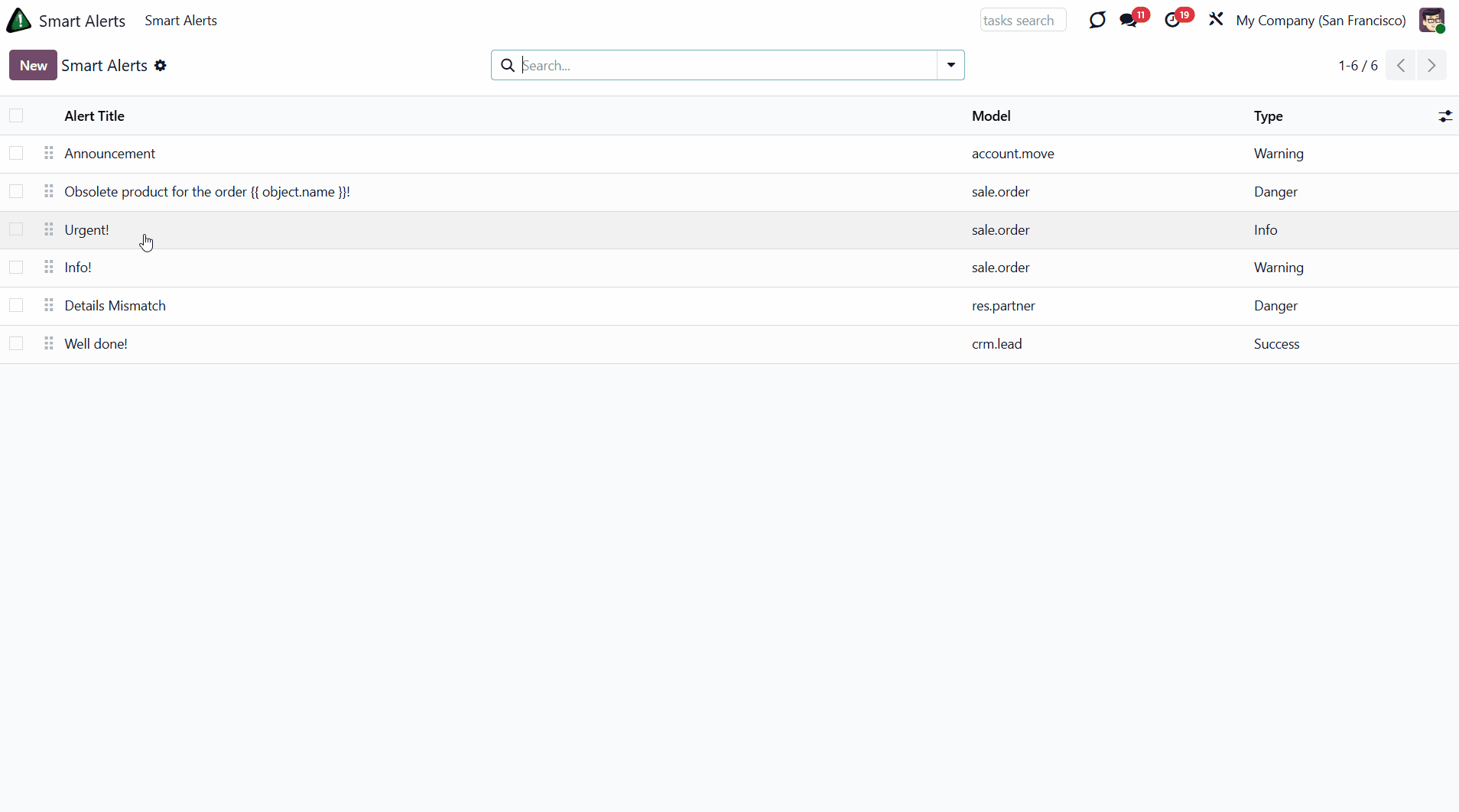Go to next page of records
1459x812 pixels.
pos(1431,66)
